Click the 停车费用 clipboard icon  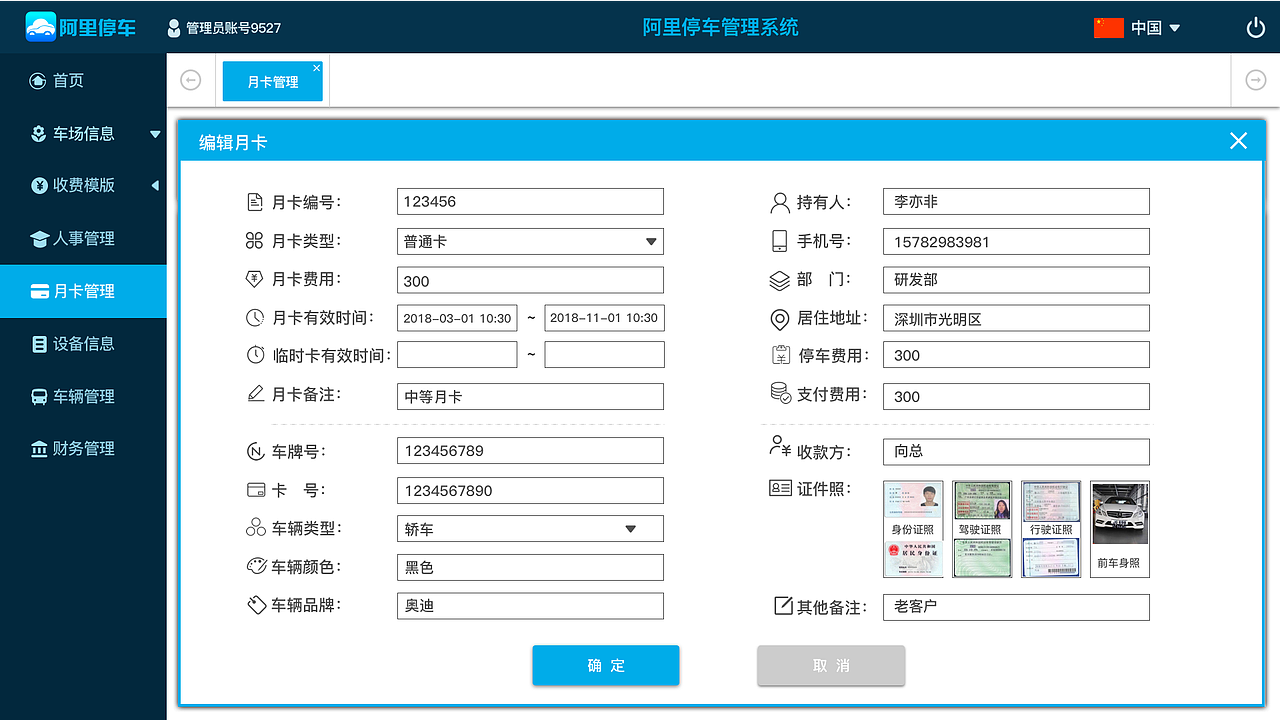pyautogui.click(x=780, y=355)
